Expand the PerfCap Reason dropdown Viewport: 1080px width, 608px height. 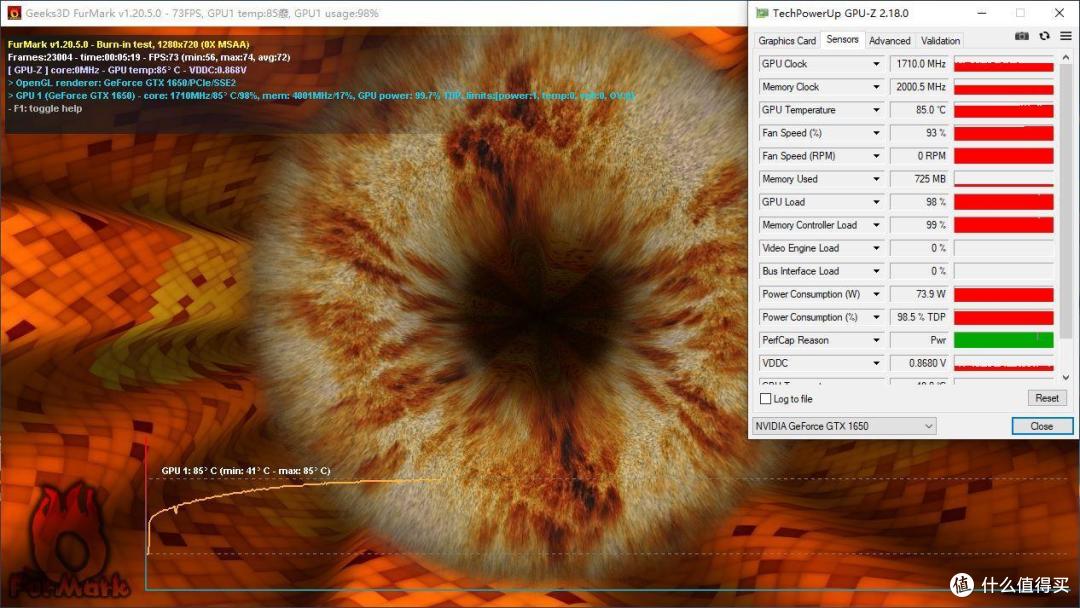click(x=876, y=341)
